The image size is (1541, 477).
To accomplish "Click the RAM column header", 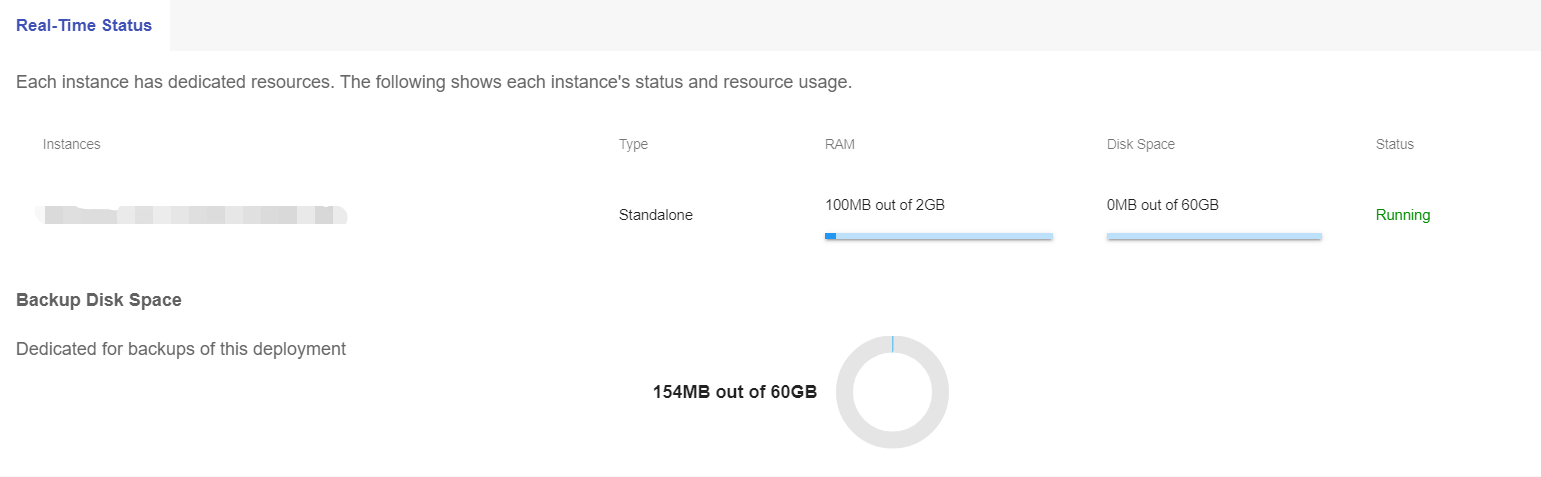I will [x=840, y=144].
